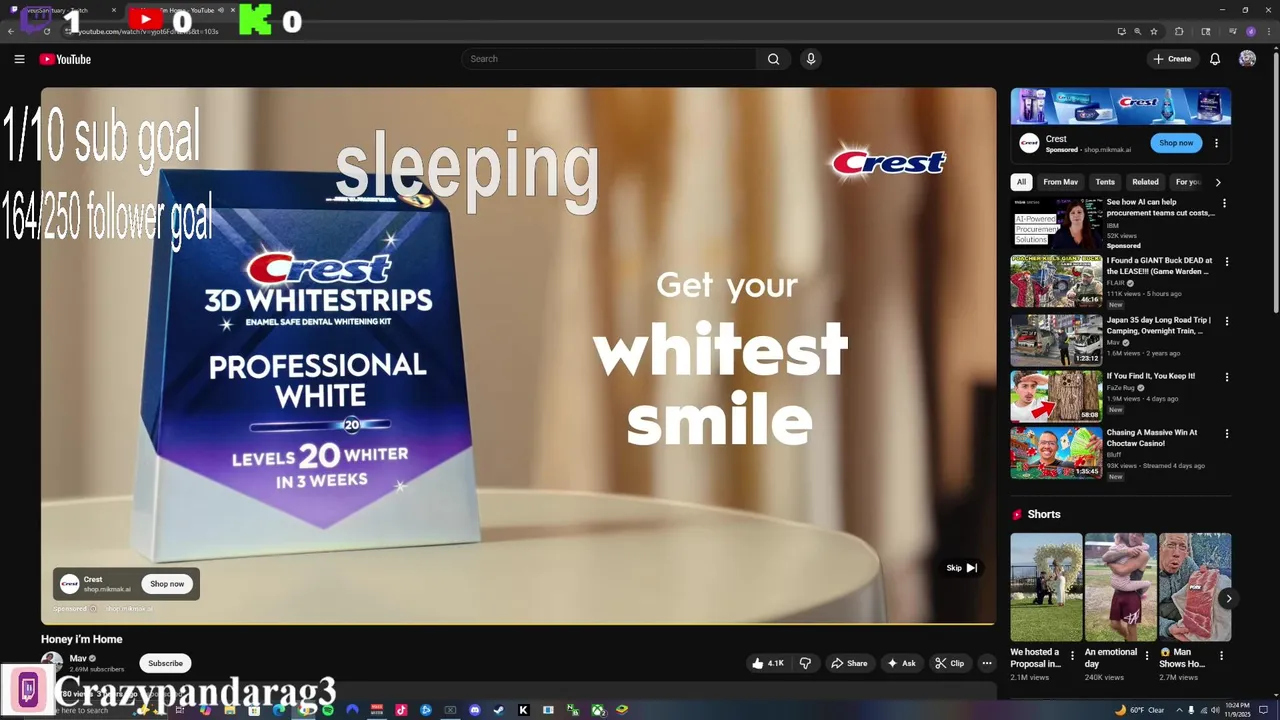Open Spotify from the taskbar
1280x720 pixels.
click(328, 710)
